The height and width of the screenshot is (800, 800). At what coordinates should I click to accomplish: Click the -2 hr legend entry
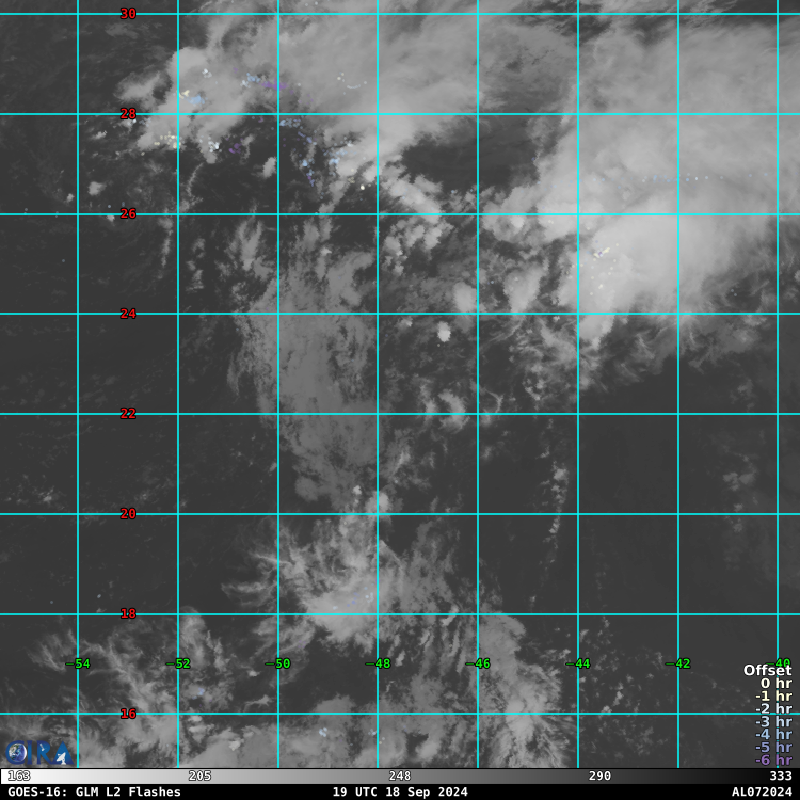773,709
